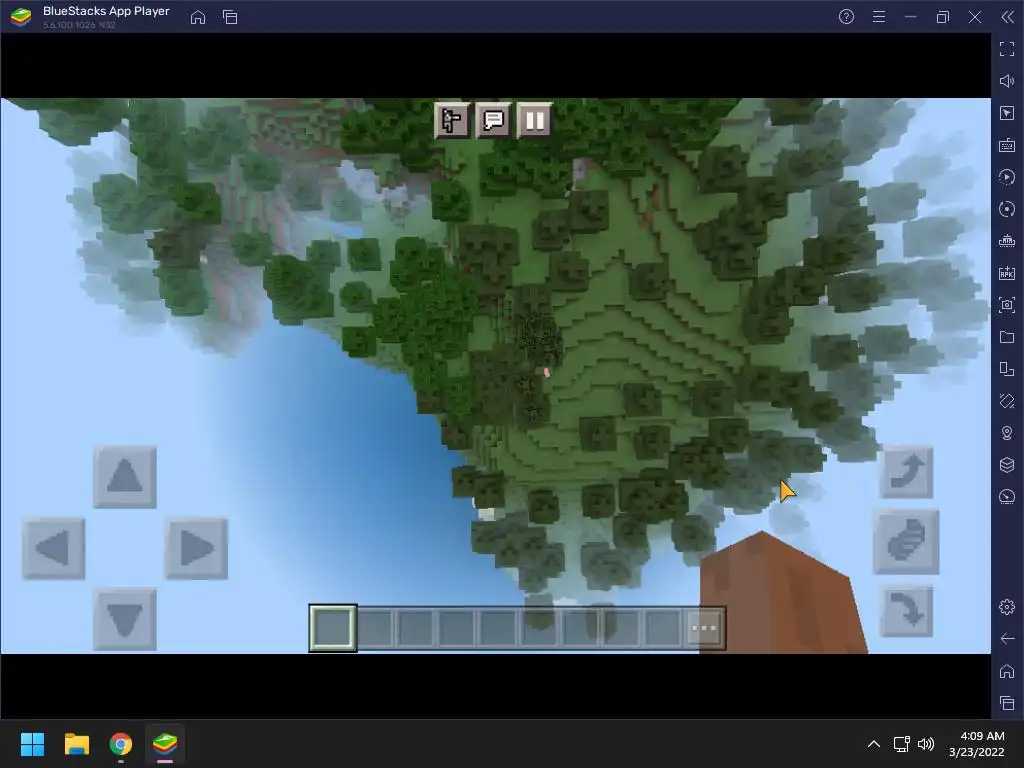Image resolution: width=1024 pixels, height=768 pixels.
Task: Open the in-game chat button
Action: [493, 120]
